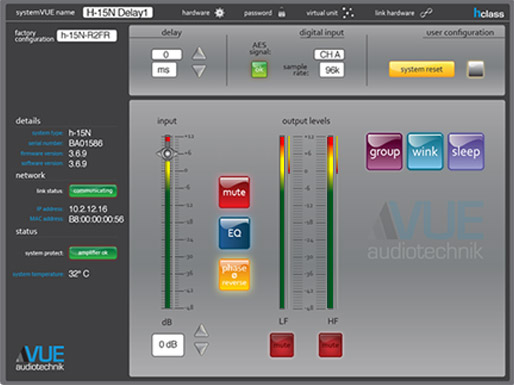Click the delay section heading
Image resolution: width=514 pixels, height=385 pixels.
[x=171, y=32]
